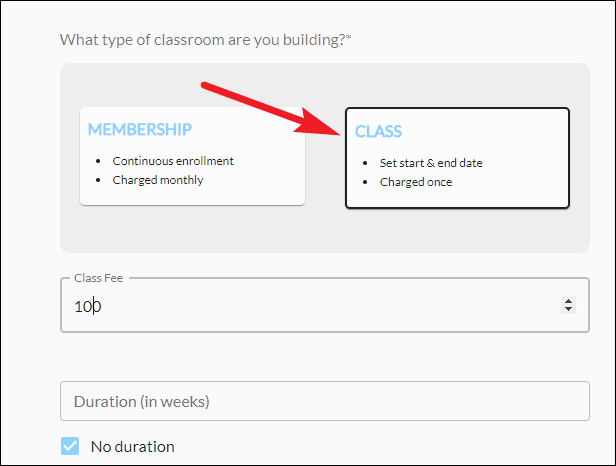Viewport: 616px width, 466px height.
Task: Select the CLASS classroom type card
Action: point(457,158)
